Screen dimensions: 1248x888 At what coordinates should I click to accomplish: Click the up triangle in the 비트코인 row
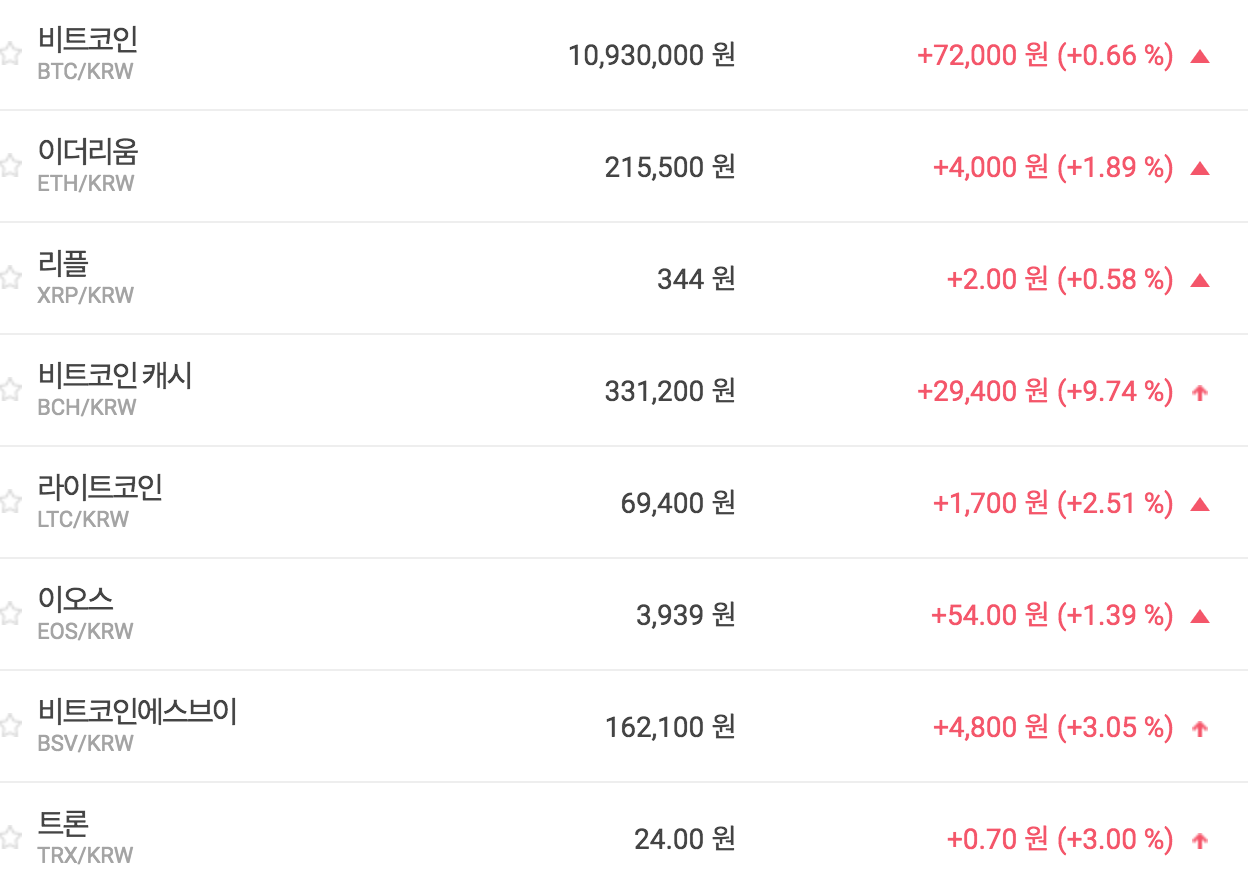click(1200, 56)
